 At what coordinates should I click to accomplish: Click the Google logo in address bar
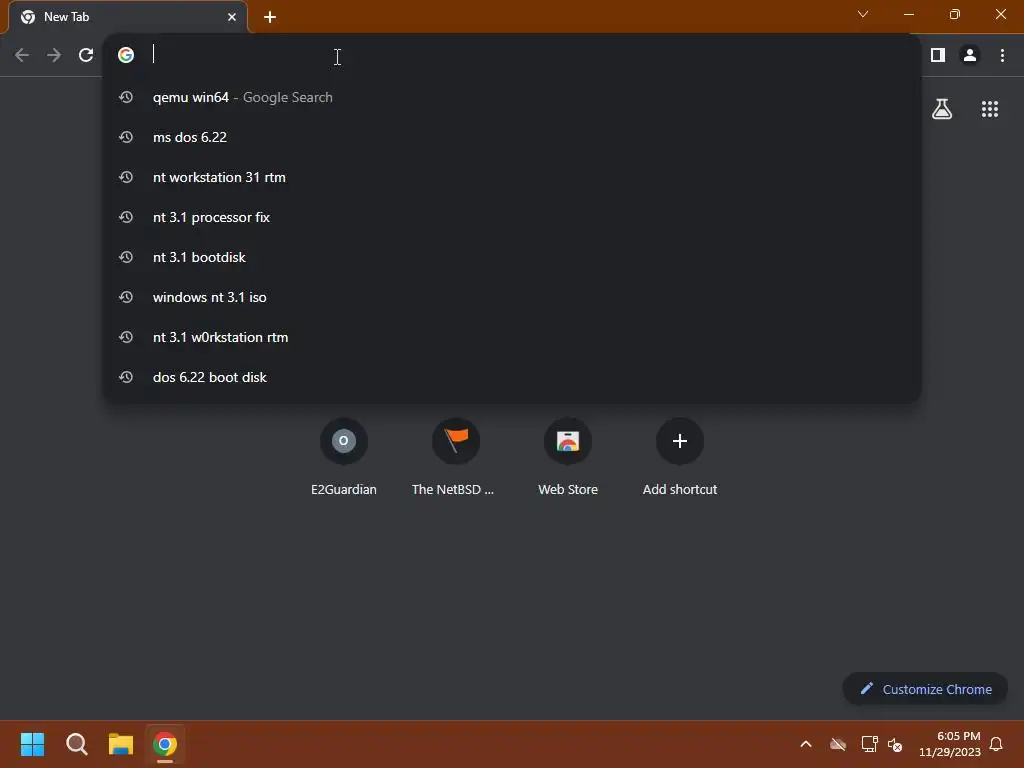[x=126, y=55]
